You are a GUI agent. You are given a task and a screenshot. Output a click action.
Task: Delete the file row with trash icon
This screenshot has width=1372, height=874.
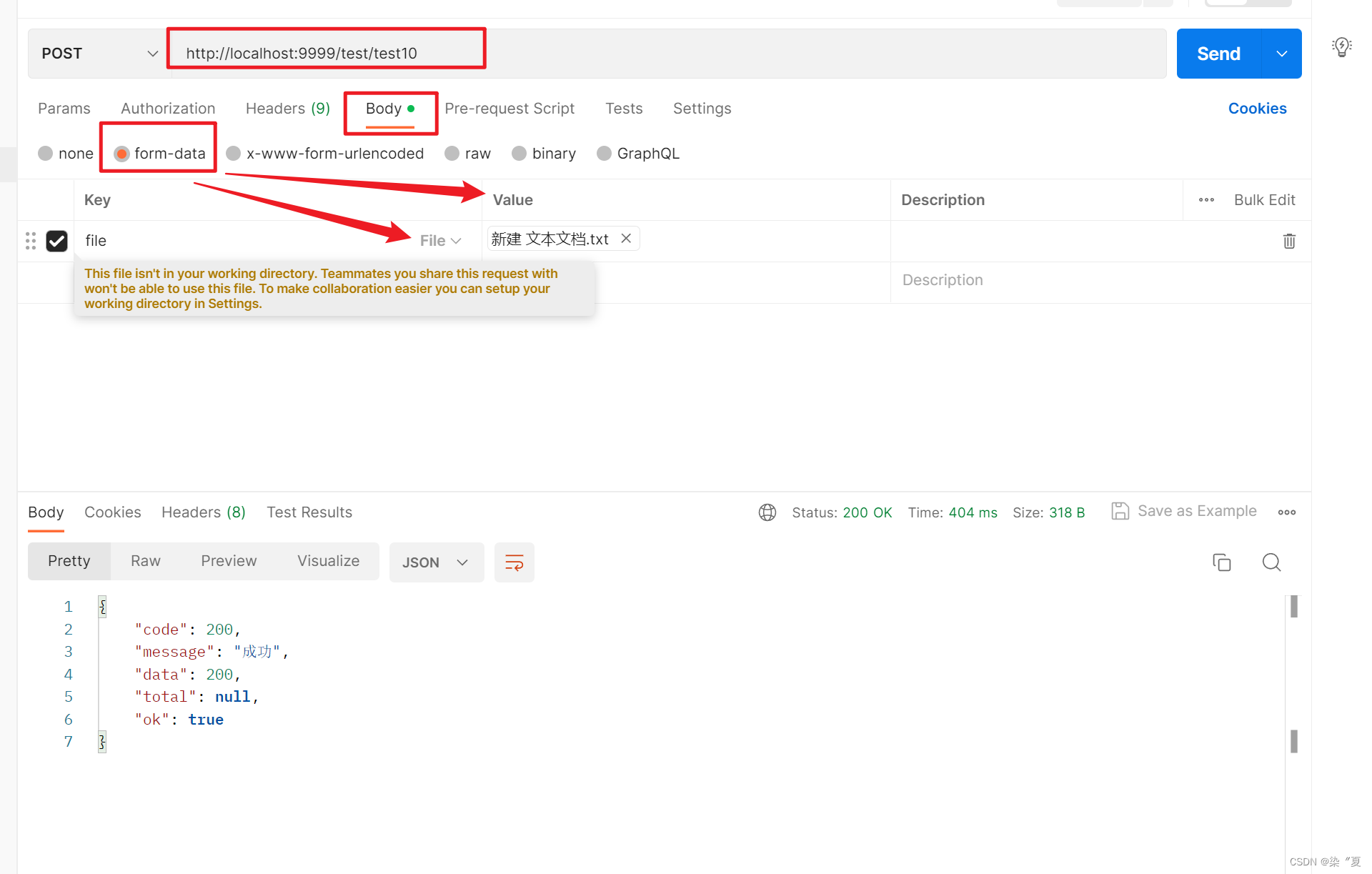tap(1288, 241)
